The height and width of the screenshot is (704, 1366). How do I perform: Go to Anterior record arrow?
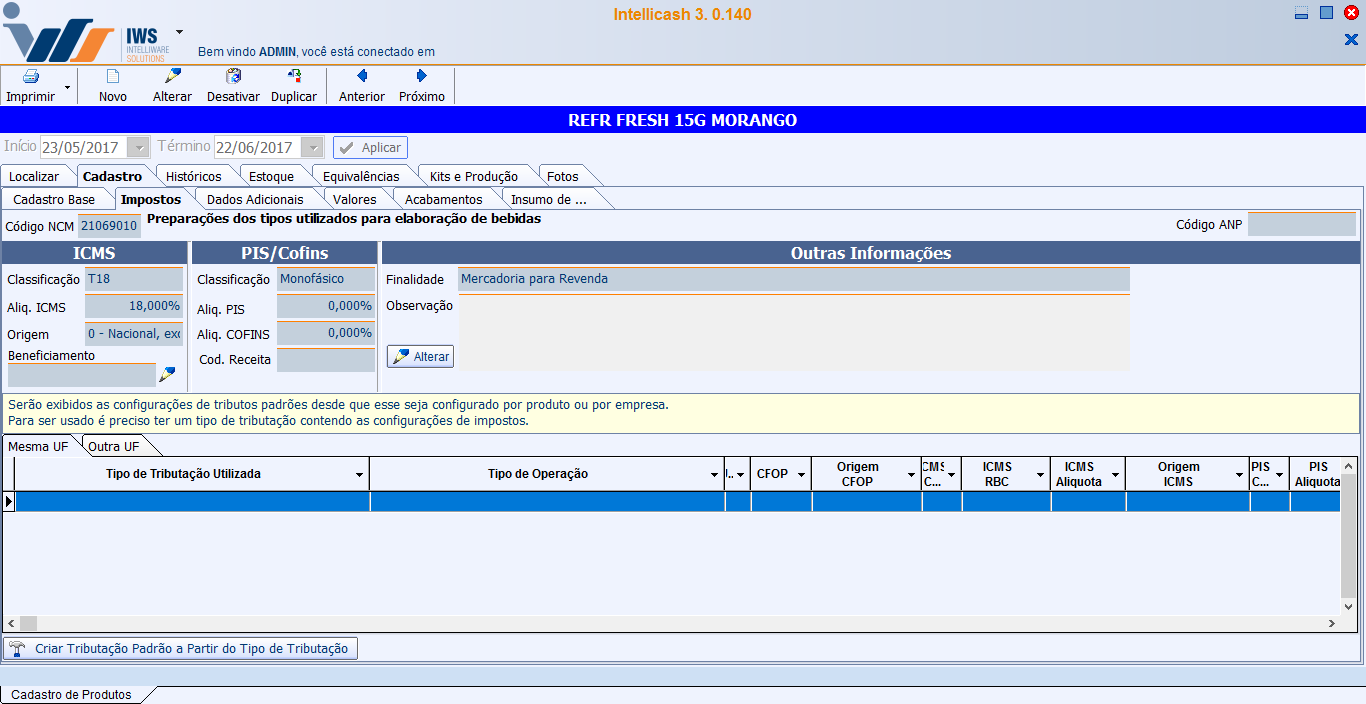(x=362, y=77)
